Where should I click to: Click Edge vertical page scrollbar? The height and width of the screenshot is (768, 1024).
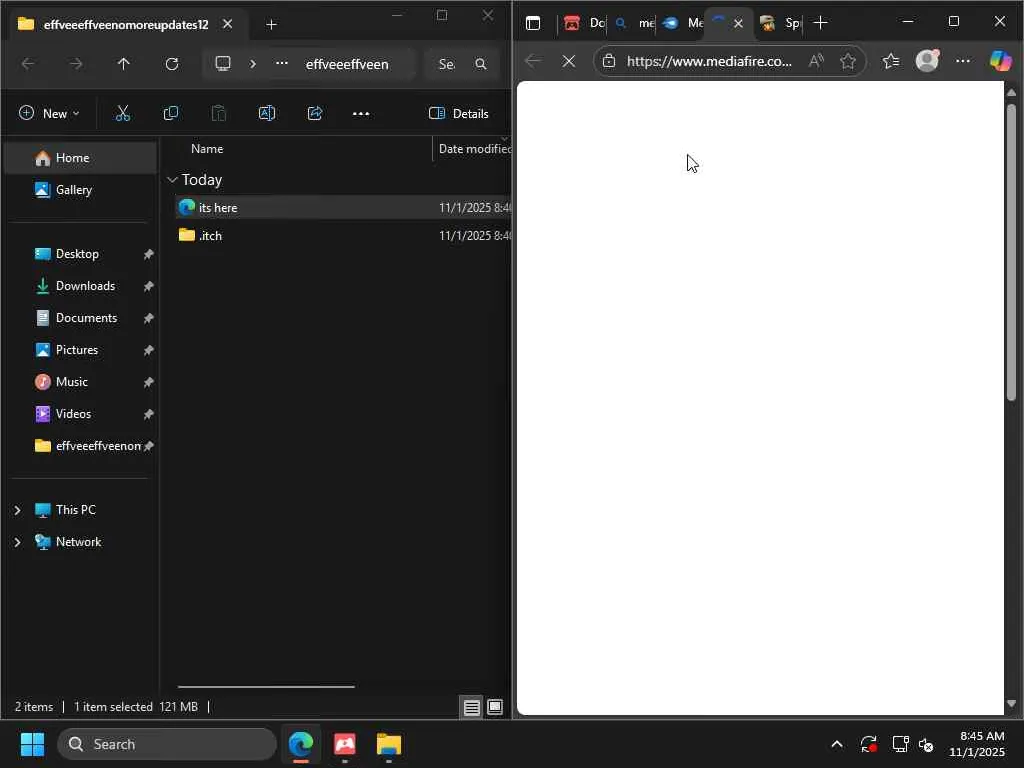[x=1011, y=251]
